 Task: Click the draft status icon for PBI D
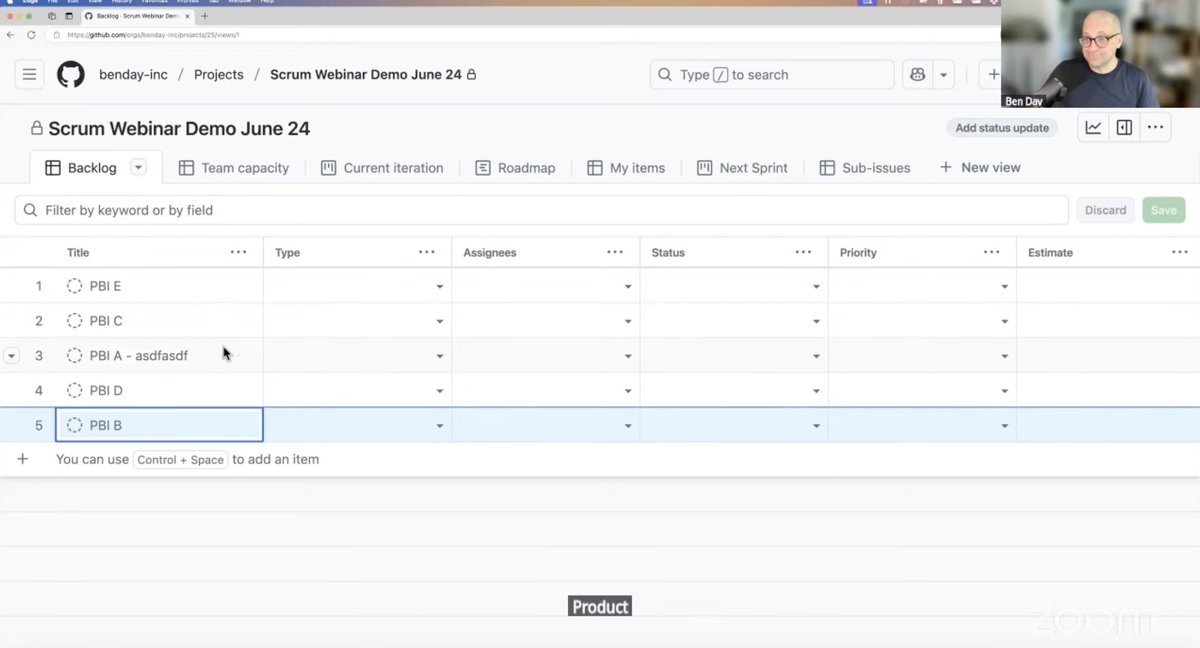tap(74, 390)
